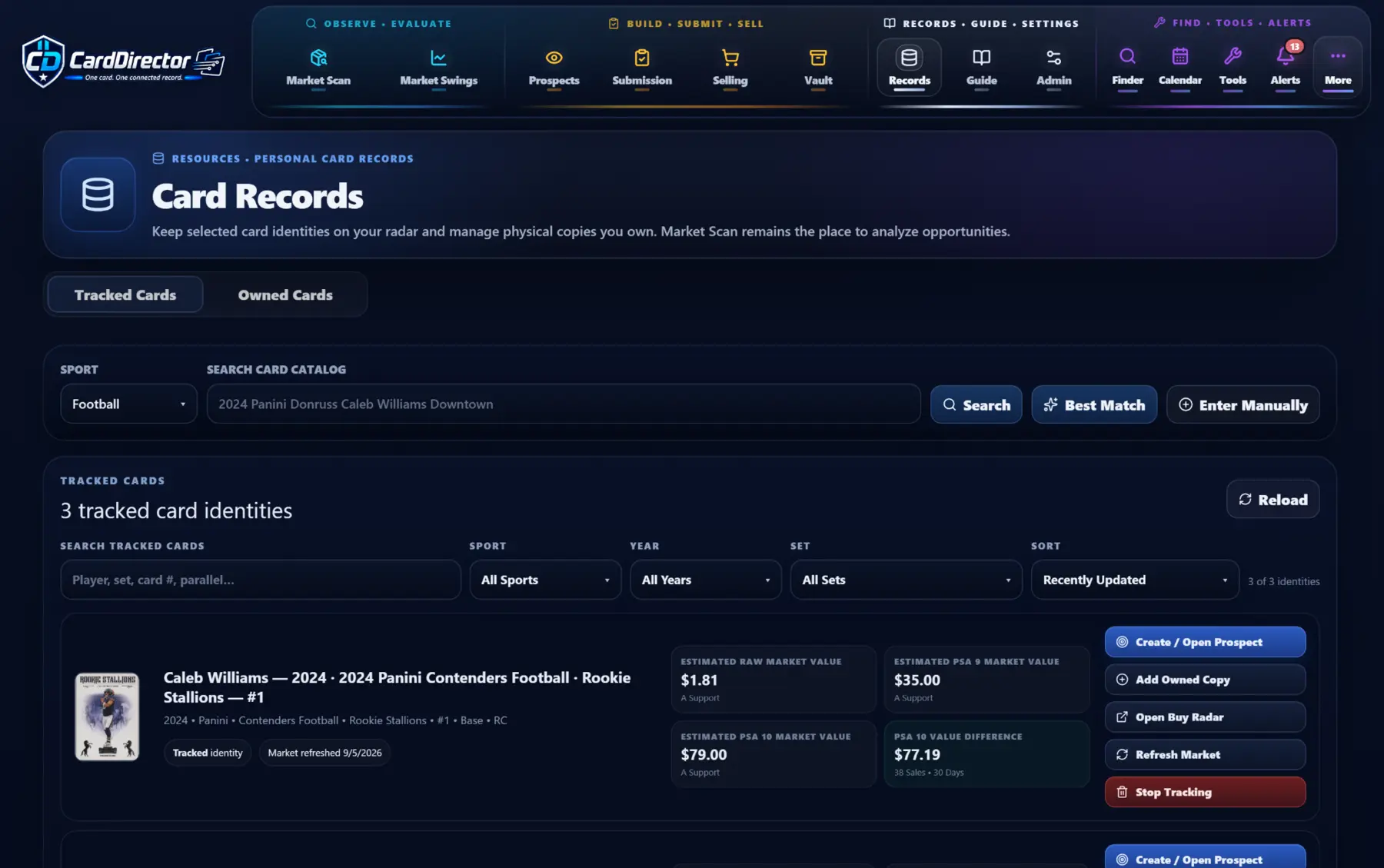
Task: Click the Search button
Action: pos(976,404)
